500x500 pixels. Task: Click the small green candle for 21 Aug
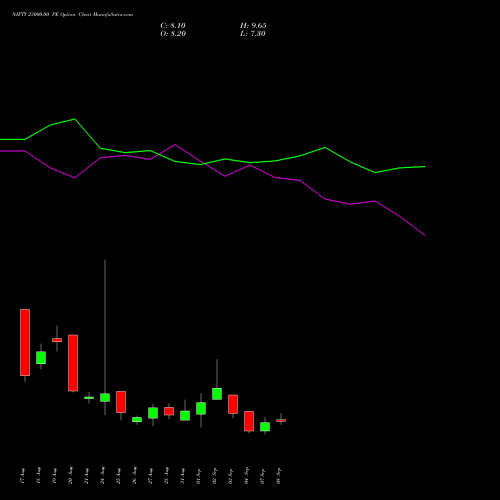click(89, 398)
